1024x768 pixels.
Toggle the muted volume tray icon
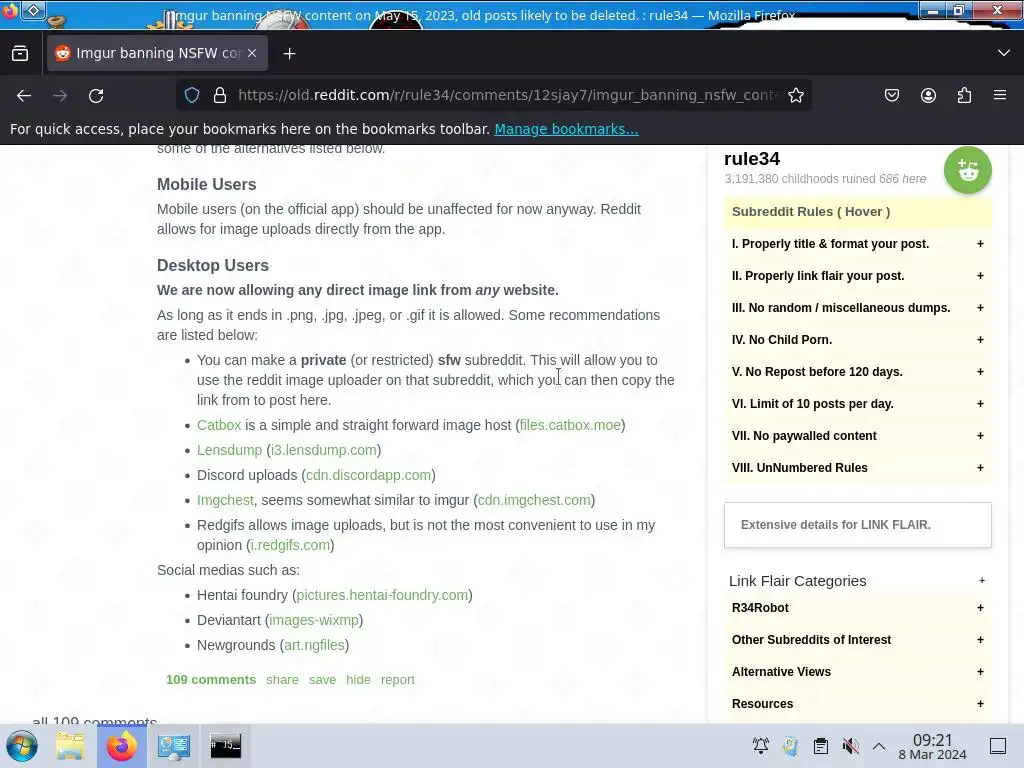(850, 746)
